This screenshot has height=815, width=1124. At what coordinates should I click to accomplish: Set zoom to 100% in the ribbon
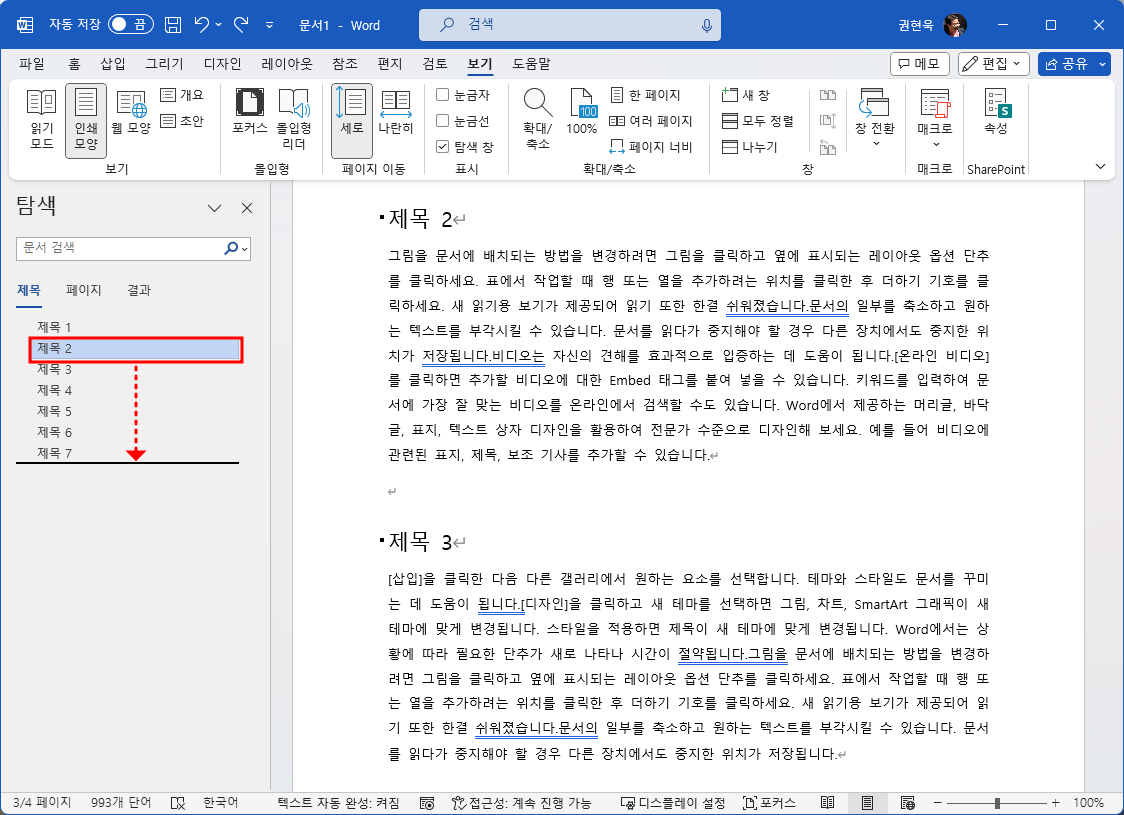point(581,112)
